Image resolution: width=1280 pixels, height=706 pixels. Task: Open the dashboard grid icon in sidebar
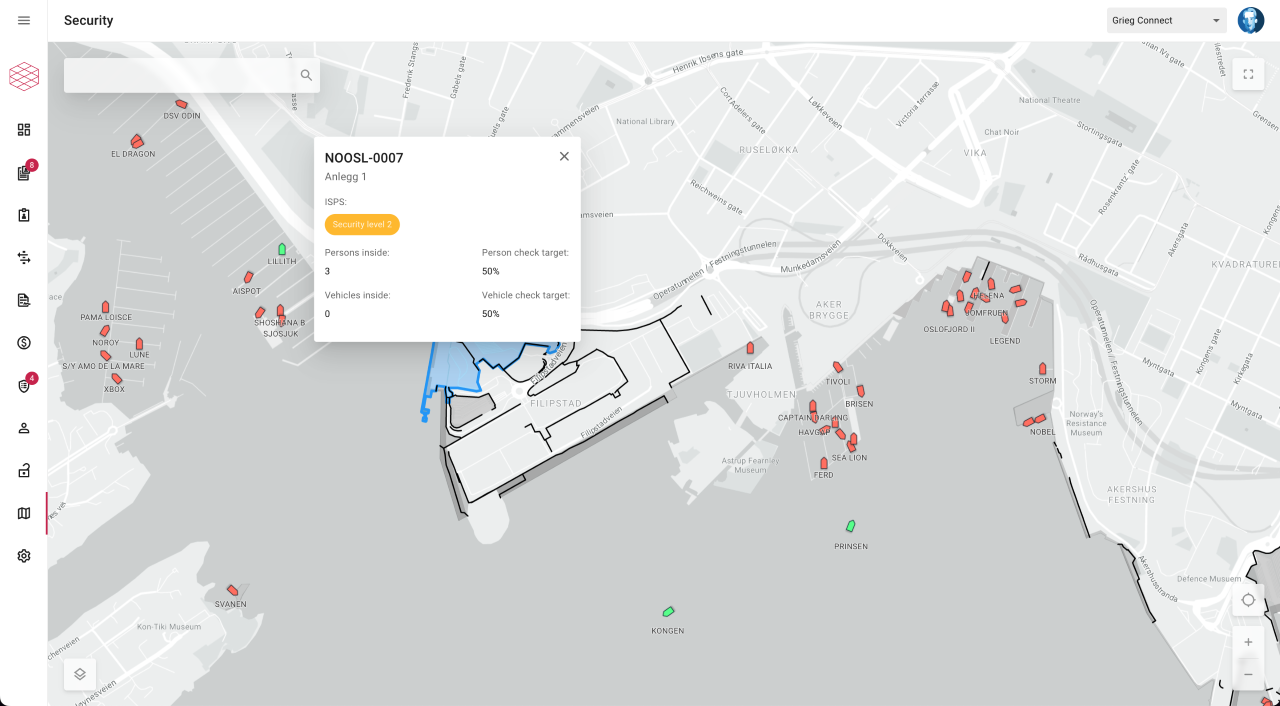tap(24, 130)
